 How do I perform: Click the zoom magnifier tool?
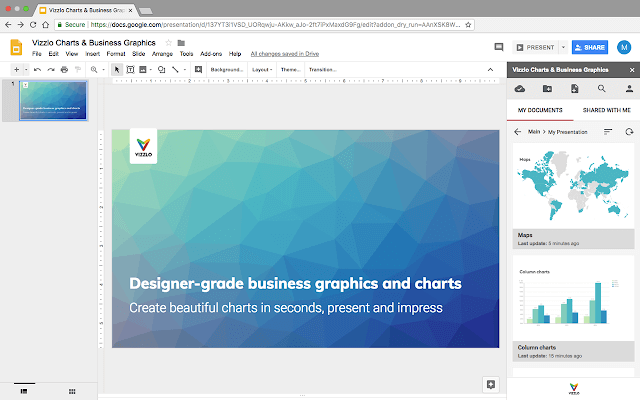point(94,70)
